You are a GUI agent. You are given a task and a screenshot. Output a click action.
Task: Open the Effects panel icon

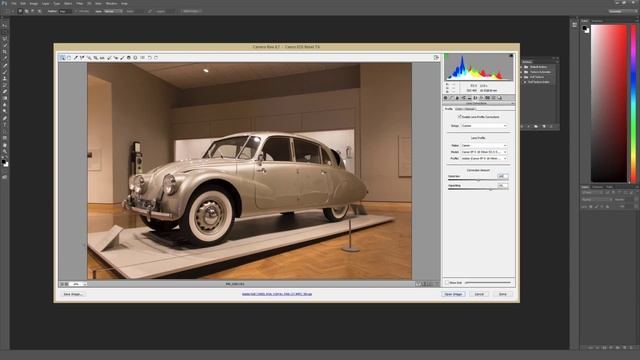pos(481,98)
